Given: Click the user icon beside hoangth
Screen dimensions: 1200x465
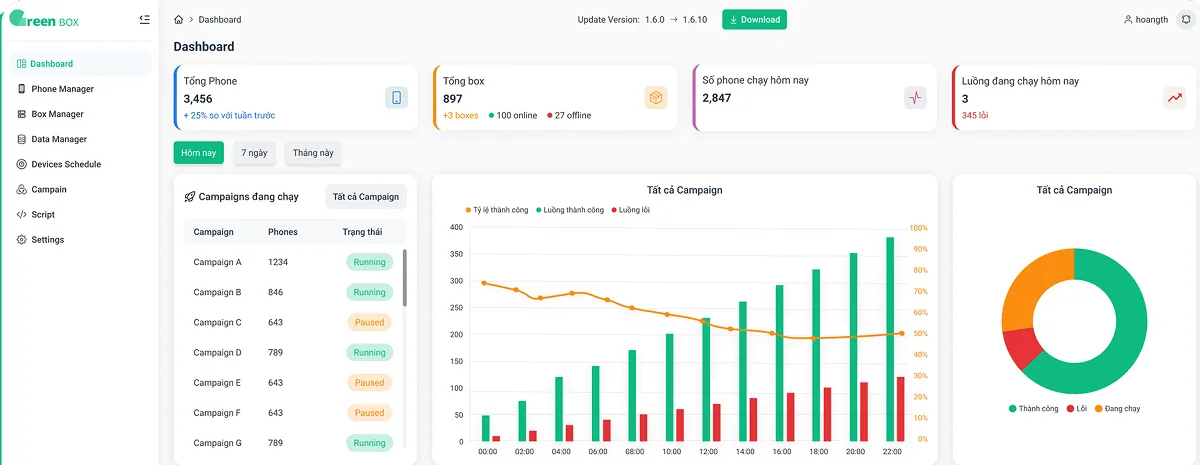Looking at the screenshot, I should (x=1129, y=20).
